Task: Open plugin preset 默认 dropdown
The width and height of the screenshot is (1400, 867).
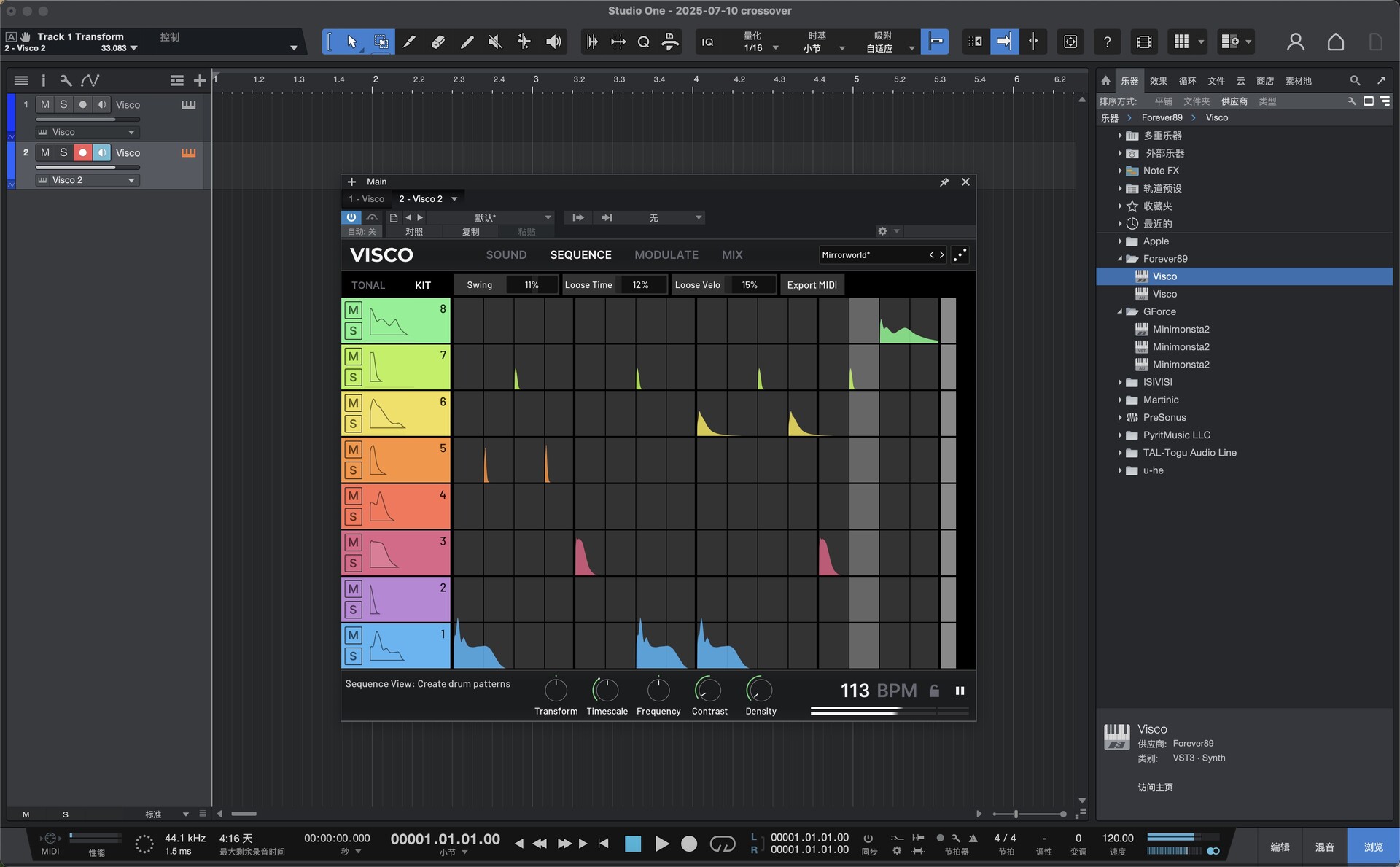Action: pos(490,217)
